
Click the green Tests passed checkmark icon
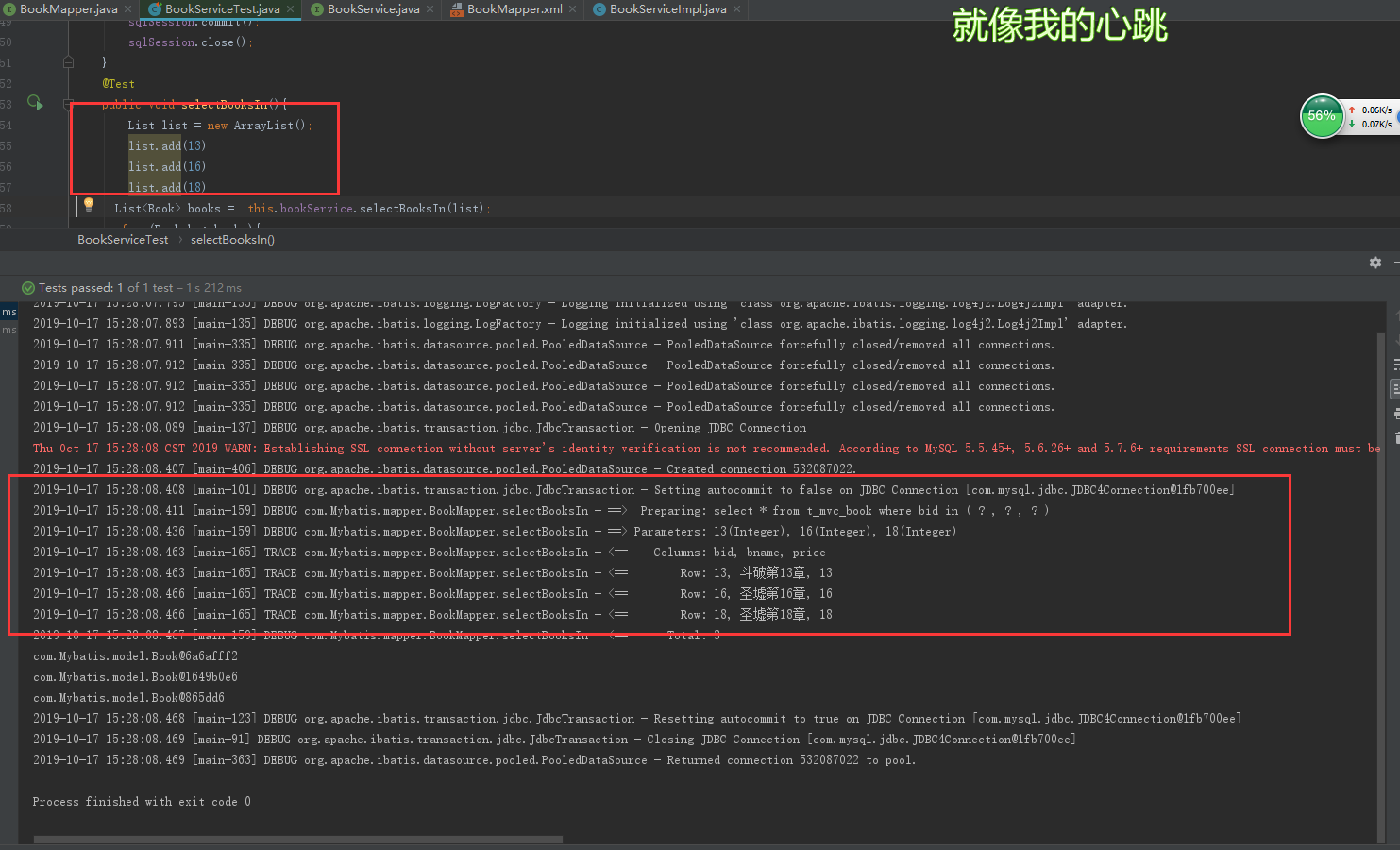pos(28,287)
